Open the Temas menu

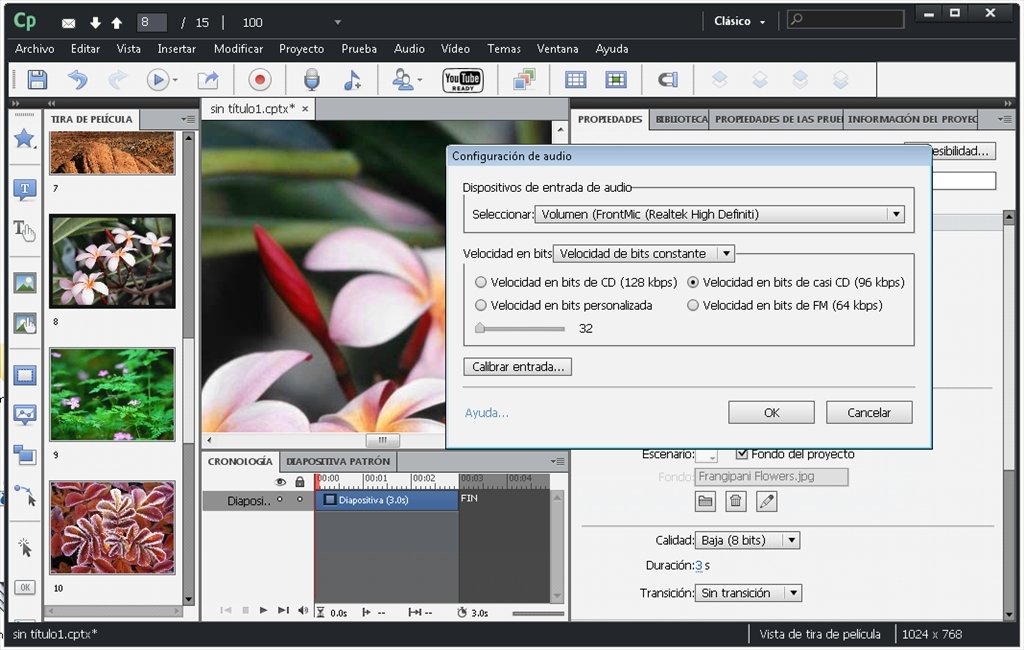click(x=504, y=49)
